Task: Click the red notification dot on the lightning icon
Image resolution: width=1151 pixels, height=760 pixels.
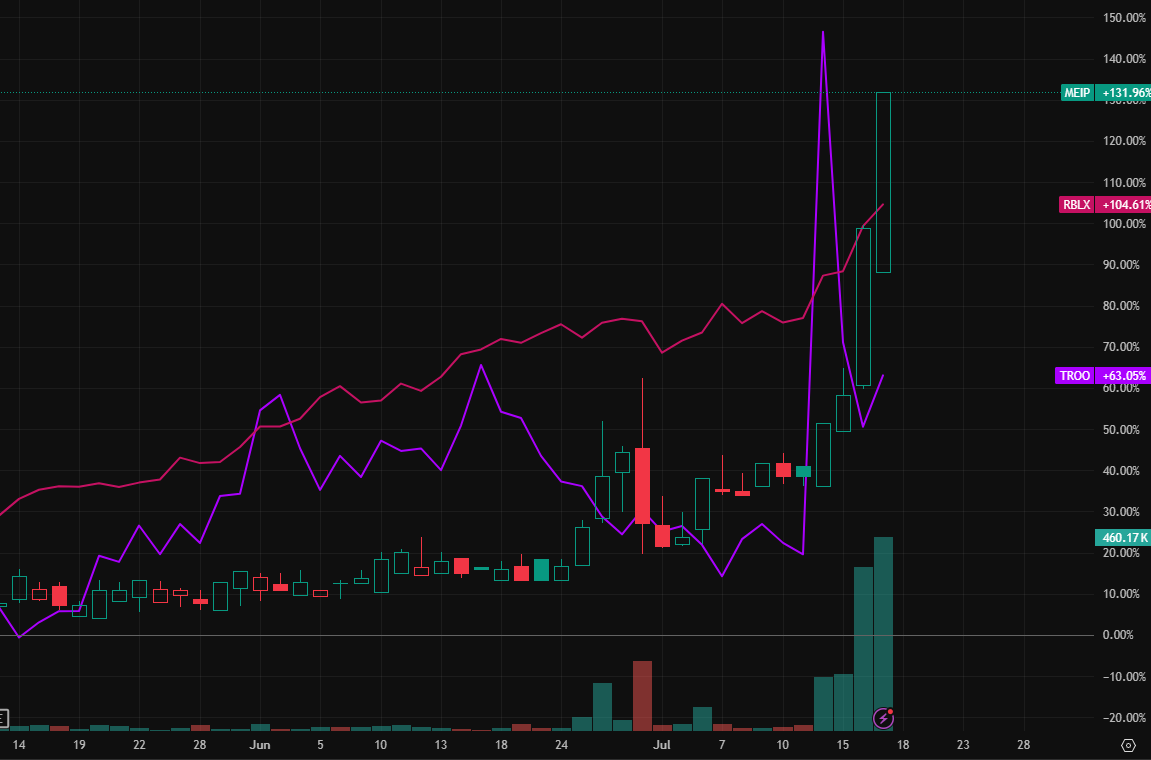Action: [890, 710]
